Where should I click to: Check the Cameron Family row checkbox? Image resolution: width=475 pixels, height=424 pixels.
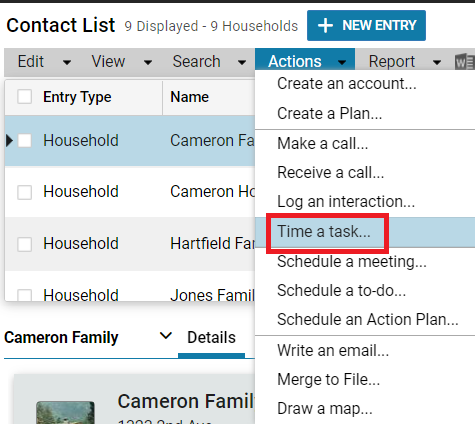pyautogui.click(x=25, y=141)
